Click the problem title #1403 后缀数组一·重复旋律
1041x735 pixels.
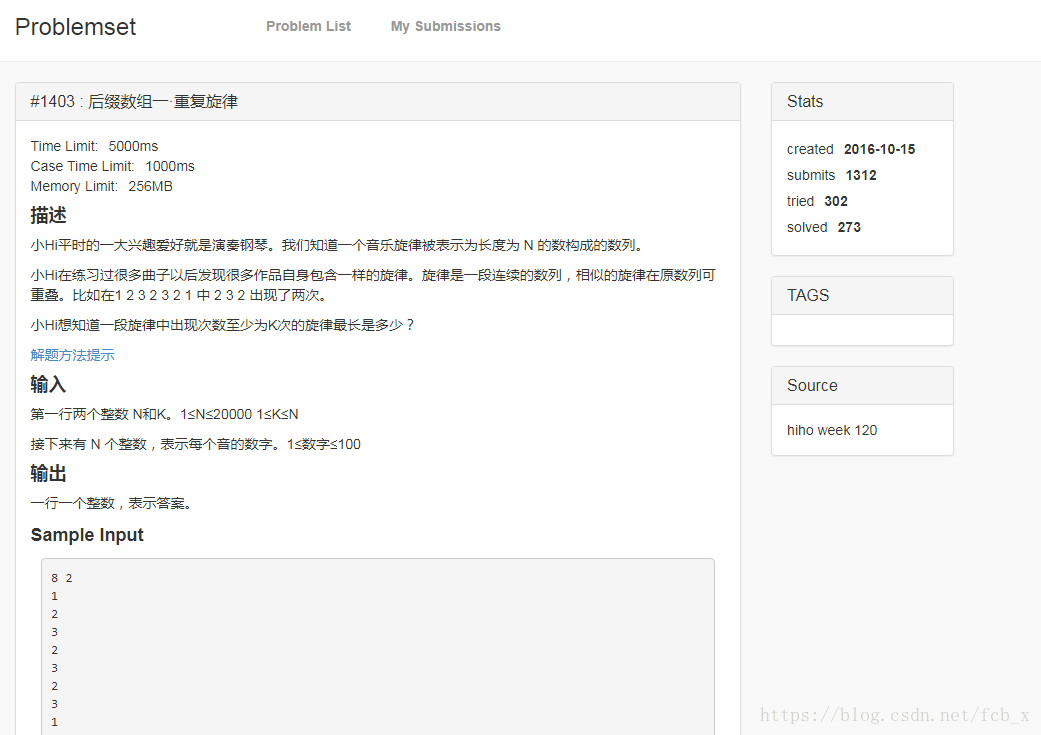coord(133,102)
